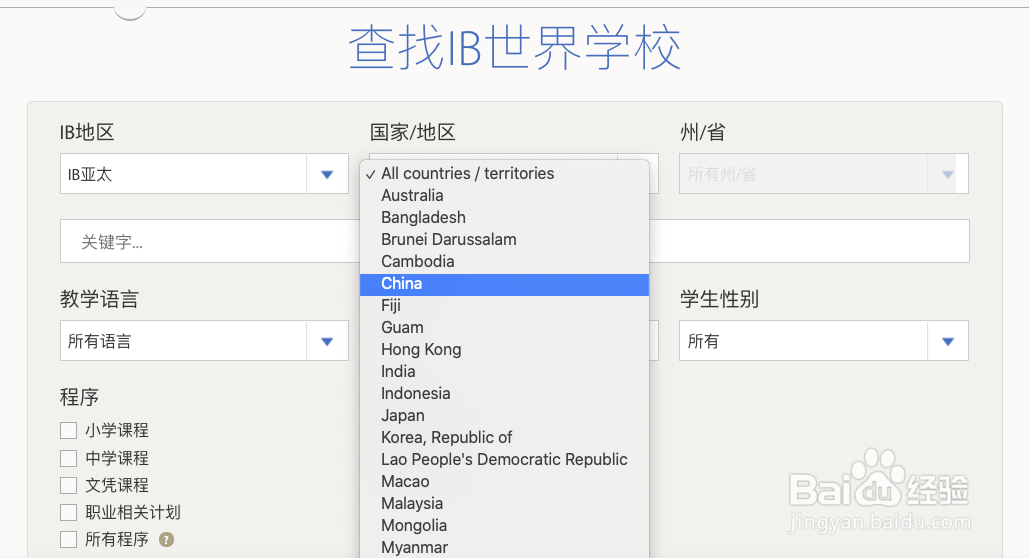Viewport: 1029px width, 558px height.
Task: Pick Korea, Republic of from list
Action: (504, 437)
